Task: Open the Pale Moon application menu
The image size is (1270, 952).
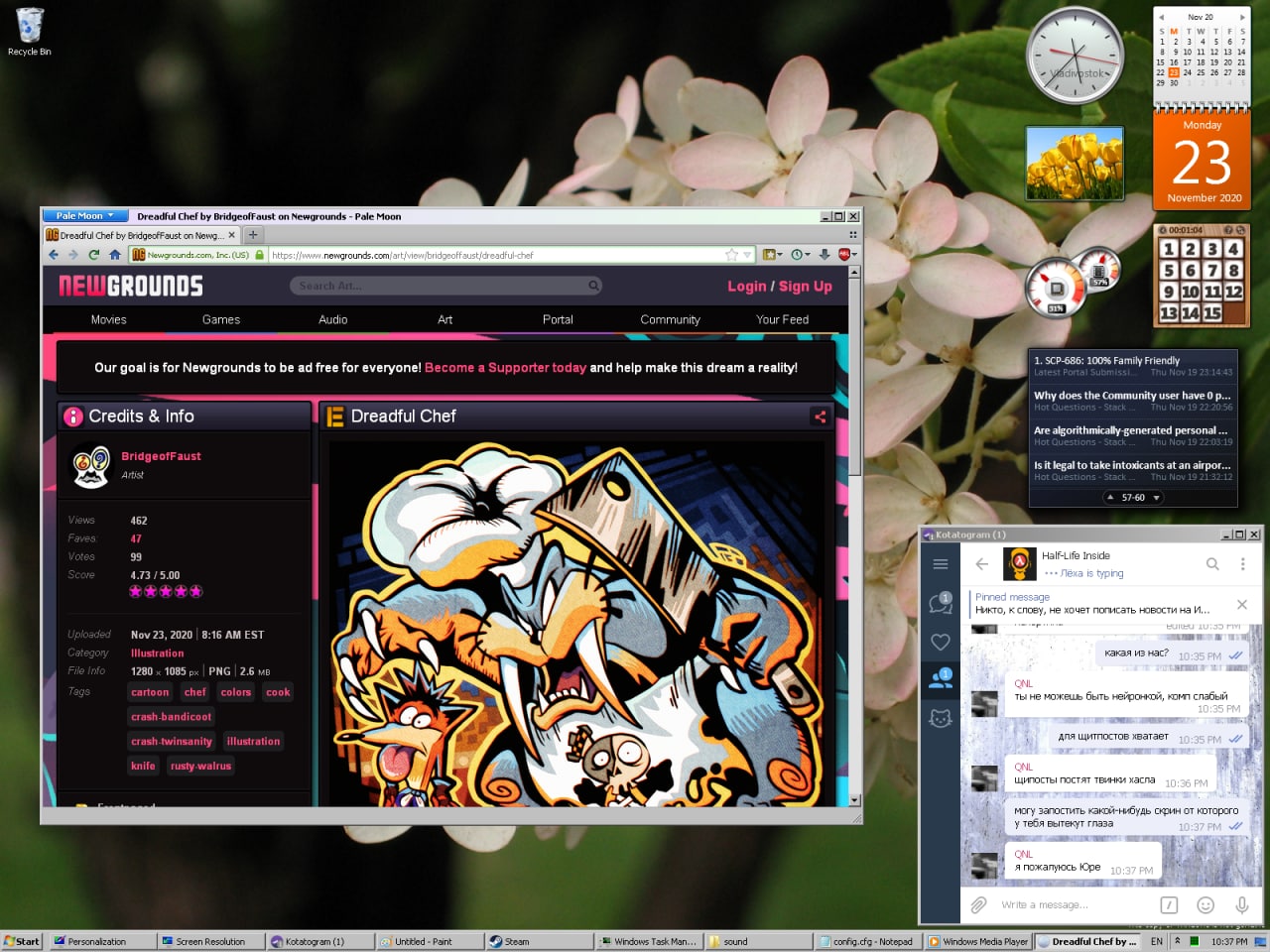Action: (x=84, y=215)
